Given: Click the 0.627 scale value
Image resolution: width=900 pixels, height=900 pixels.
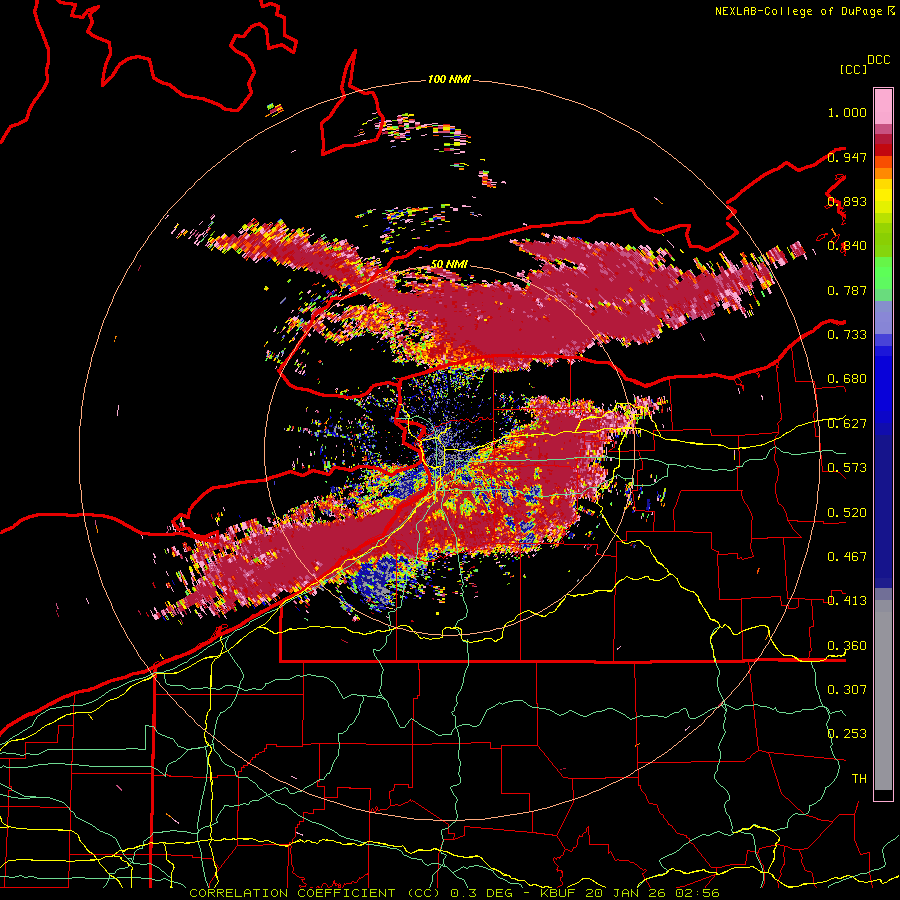Looking at the screenshot, I should (x=847, y=424).
